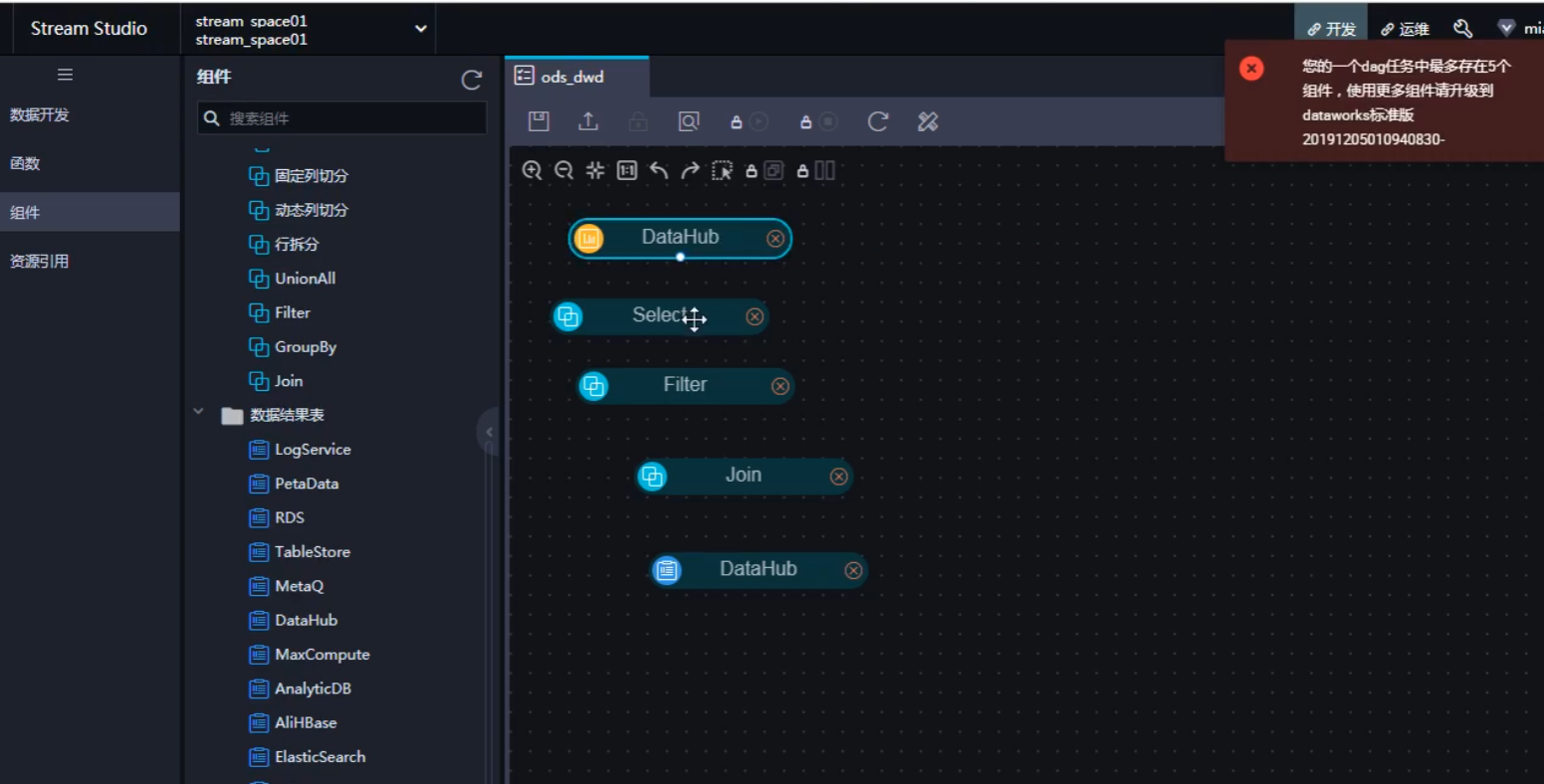The height and width of the screenshot is (784, 1544).
Task: Select the MaxCompute result table
Action: [310, 655]
